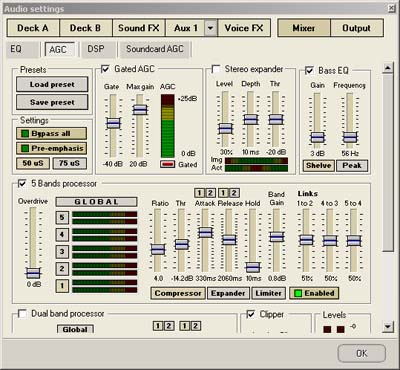Enable the Dual band processor checkbox
Image resolution: width=400 pixels, height=370 pixels.
click(22, 314)
